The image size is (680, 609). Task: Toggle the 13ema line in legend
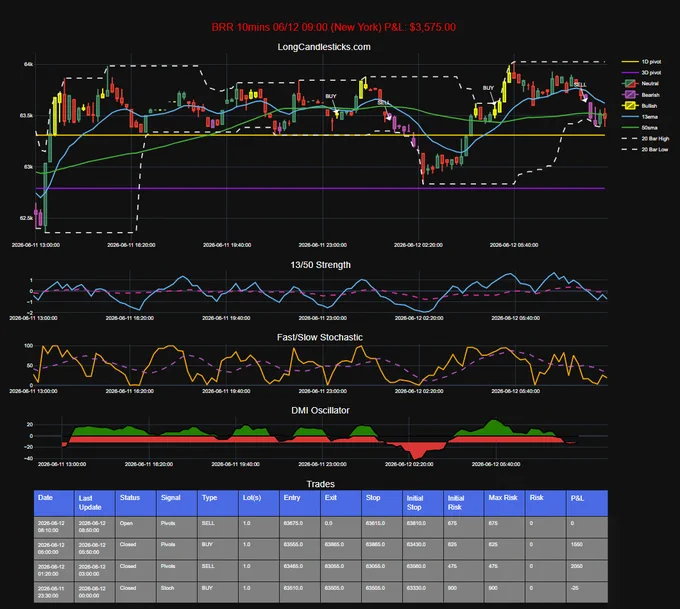[x=640, y=117]
